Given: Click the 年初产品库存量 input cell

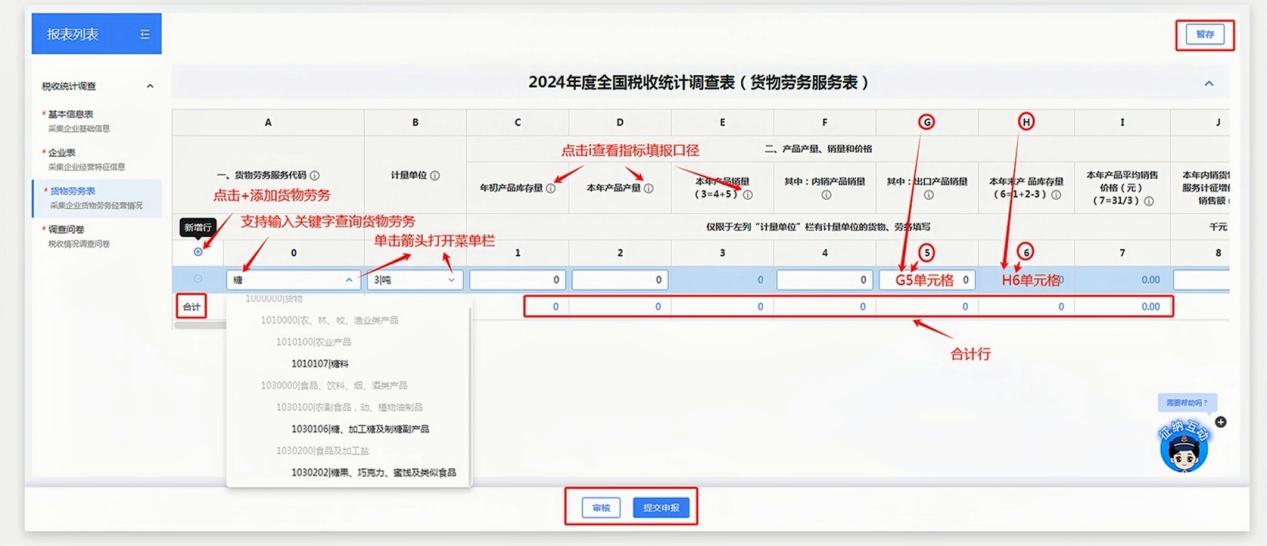Looking at the screenshot, I should coord(517,280).
